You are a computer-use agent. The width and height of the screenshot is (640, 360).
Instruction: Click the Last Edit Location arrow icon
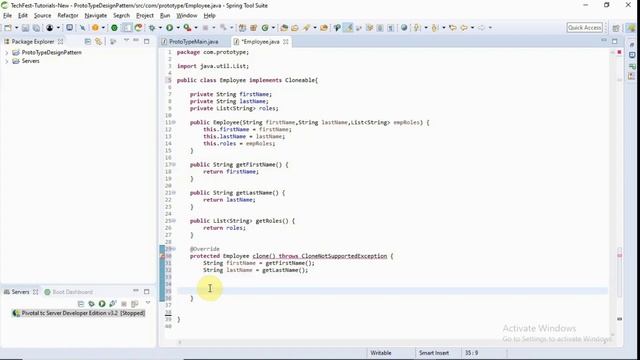tap(452, 28)
